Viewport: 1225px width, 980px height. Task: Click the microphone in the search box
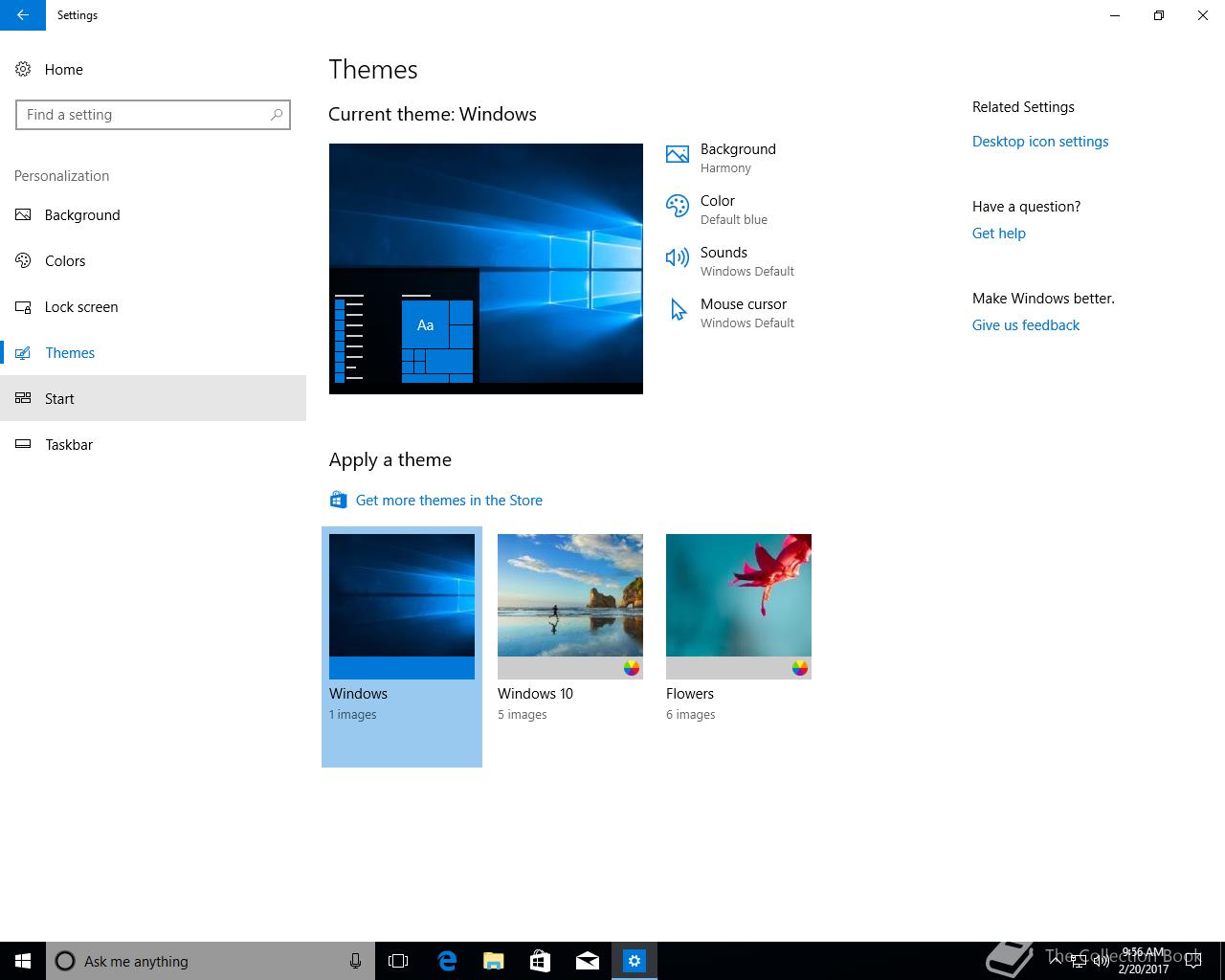(x=355, y=961)
